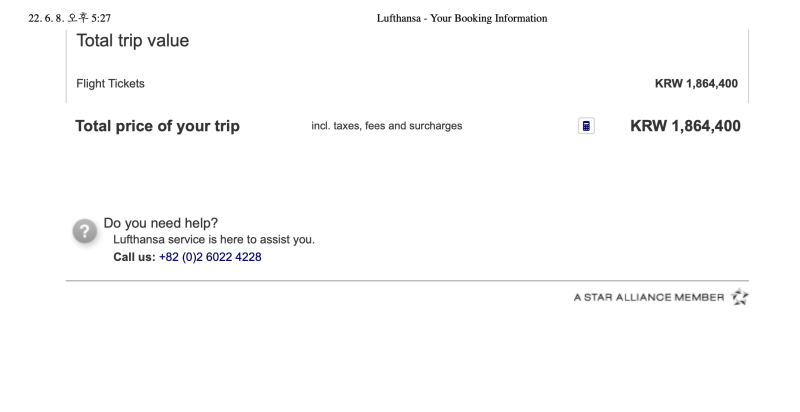Click the Star Alliance star logo
Viewport: 800px width, 412px height.
point(739,297)
